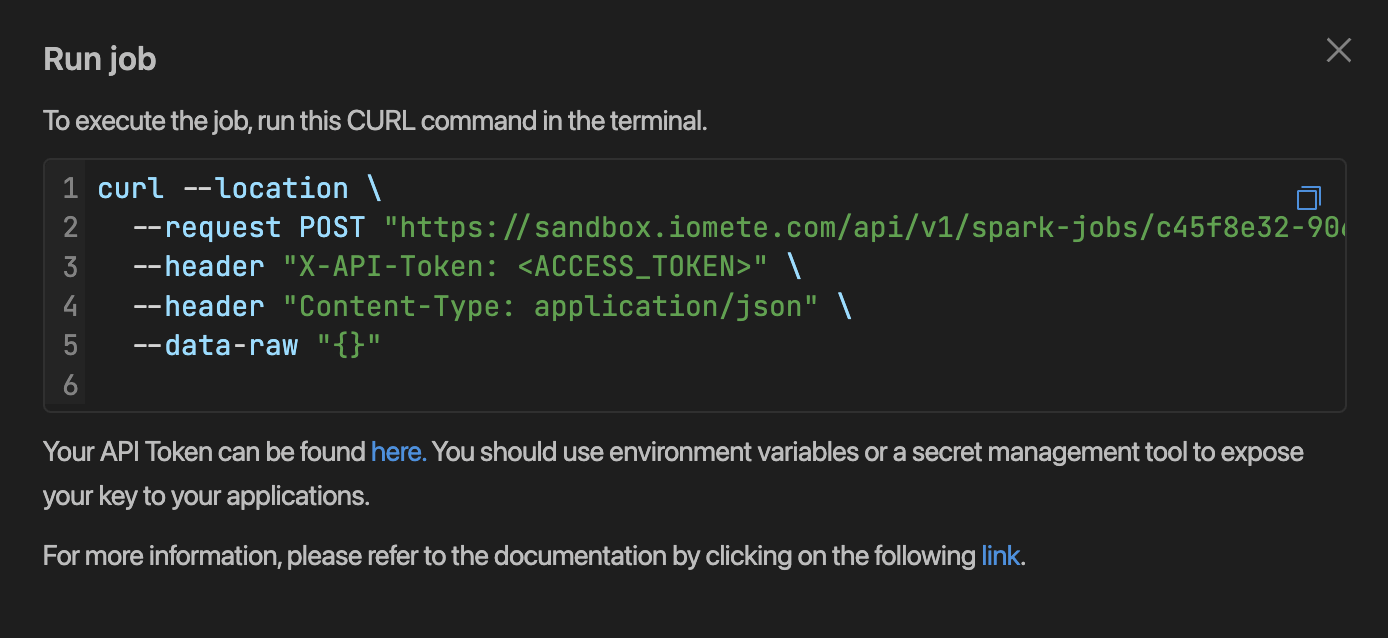The height and width of the screenshot is (638, 1388).
Task: Open the documentation 'link' hyperlink
Action: (x=1000, y=556)
